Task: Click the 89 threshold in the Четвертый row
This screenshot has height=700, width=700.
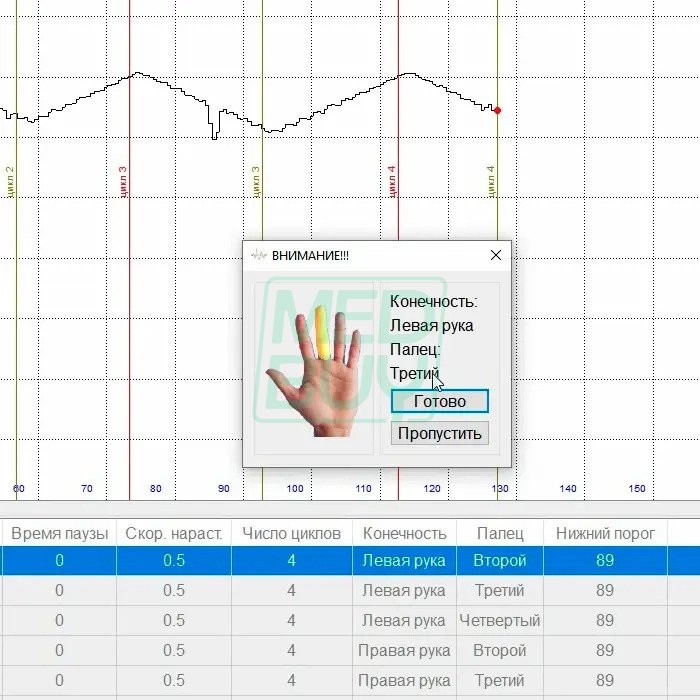Action: click(x=605, y=620)
